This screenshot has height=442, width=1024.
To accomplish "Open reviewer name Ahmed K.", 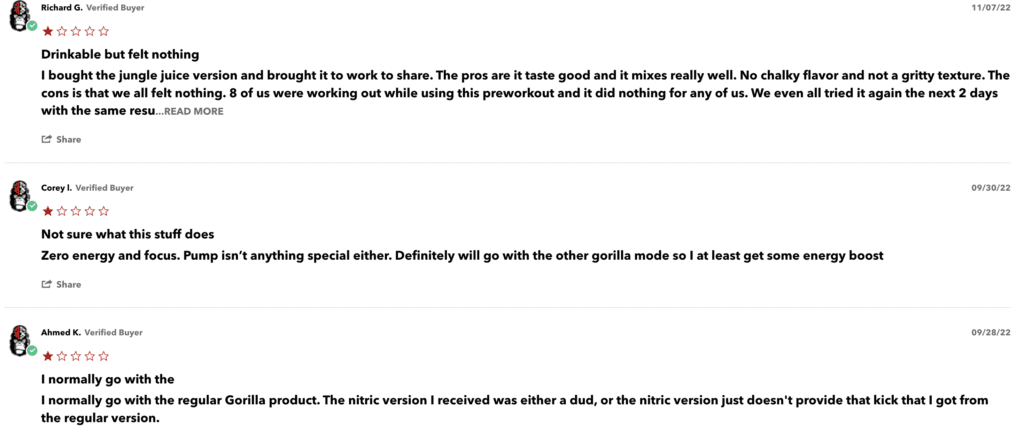I will (x=61, y=332).
